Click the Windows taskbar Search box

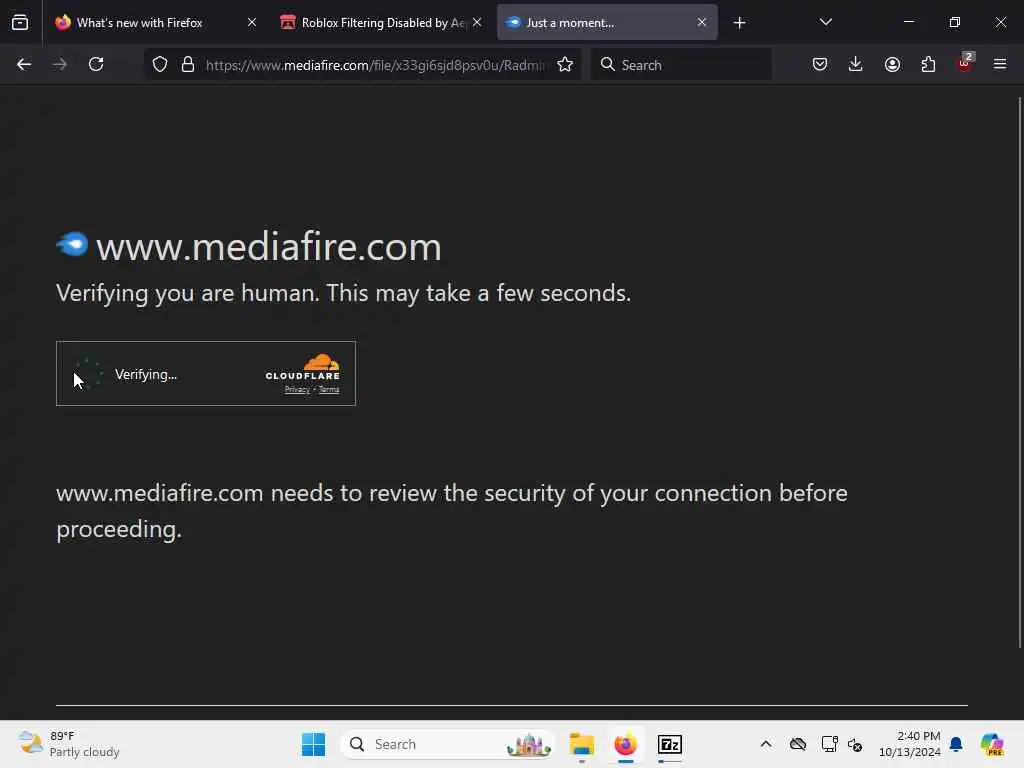point(447,744)
